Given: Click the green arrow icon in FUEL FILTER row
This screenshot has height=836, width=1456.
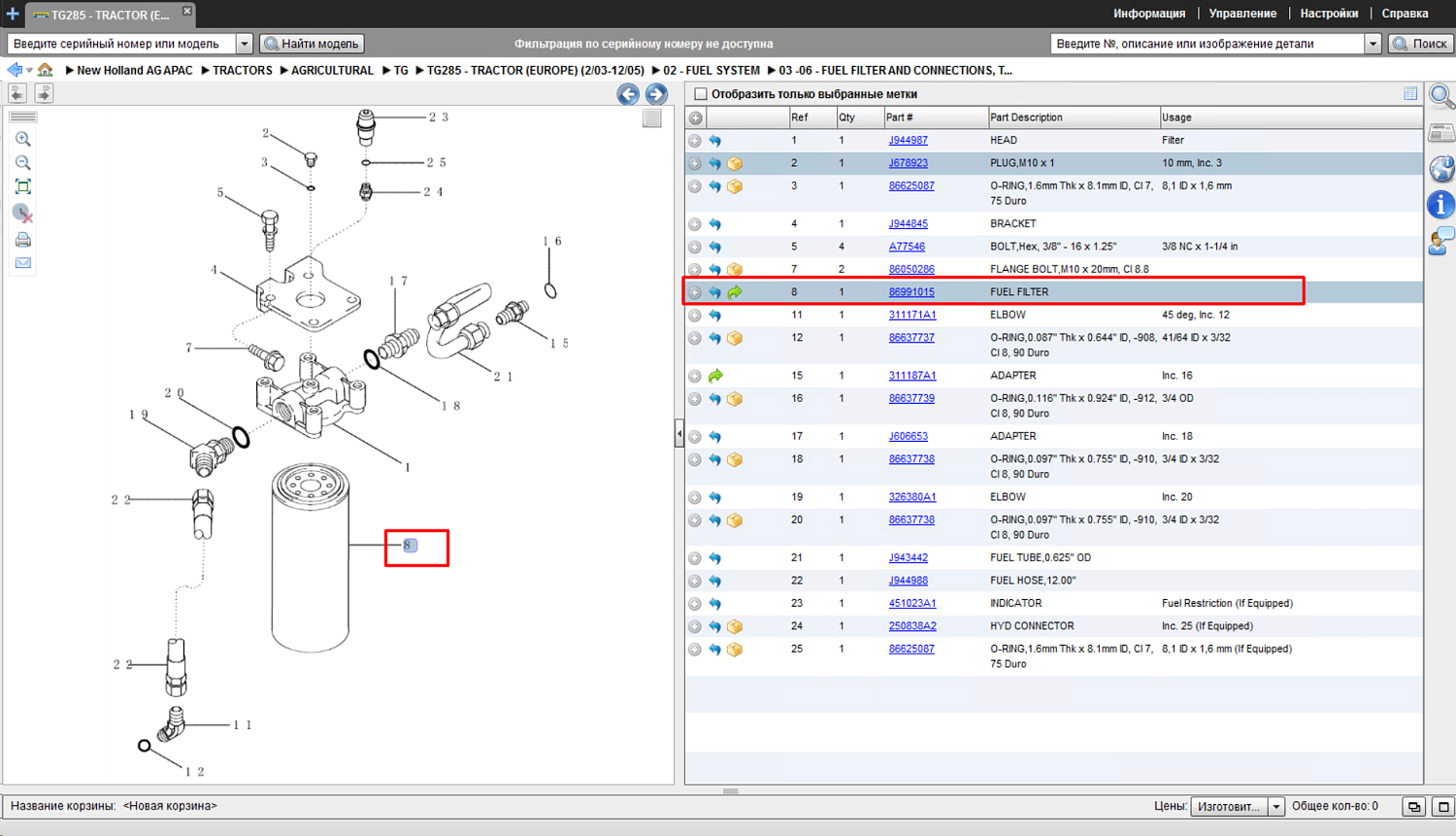Looking at the screenshot, I should coord(735,292).
